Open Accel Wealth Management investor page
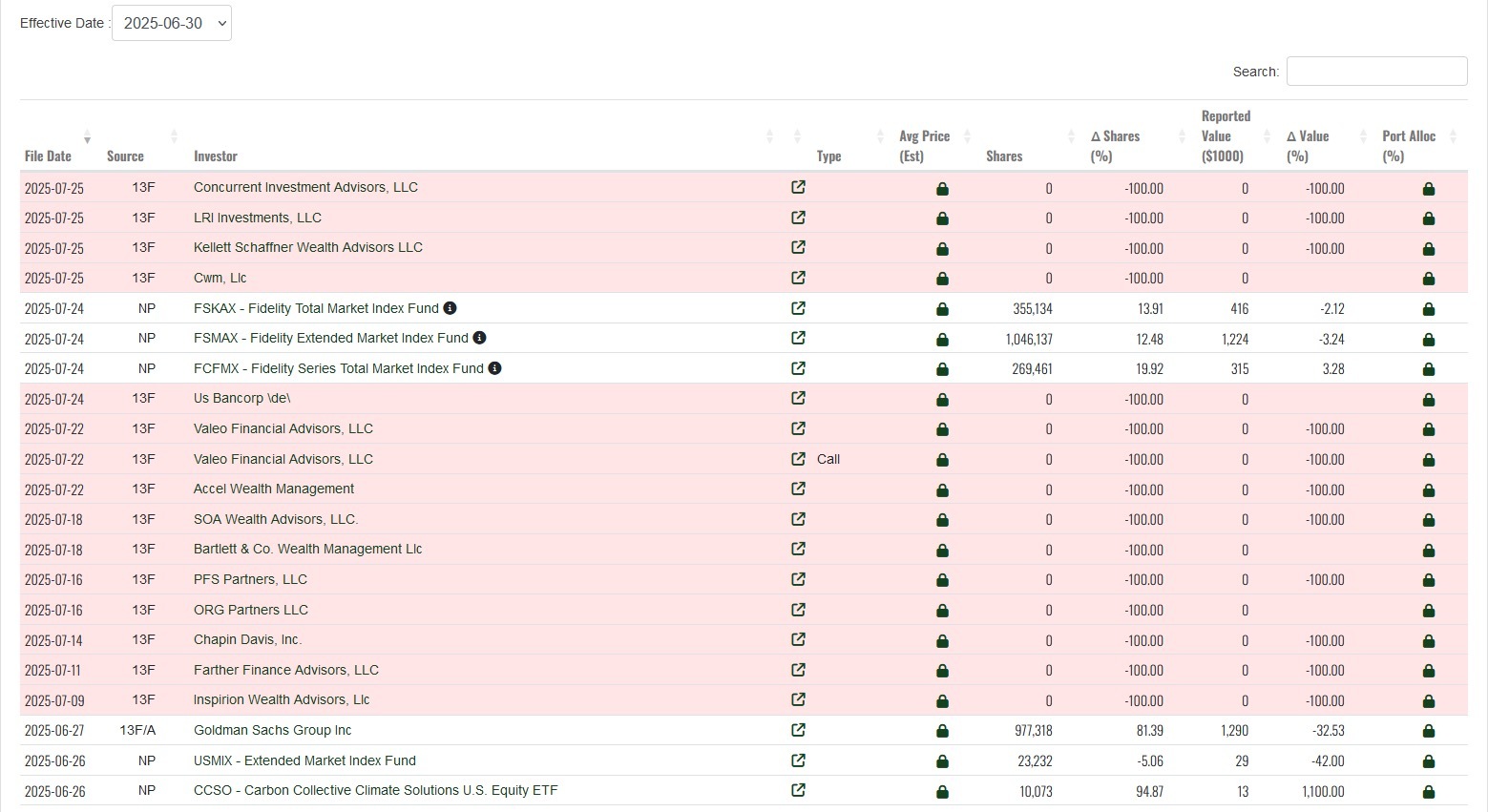The height and width of the screenshot is (812, 1488). point(274,489)
